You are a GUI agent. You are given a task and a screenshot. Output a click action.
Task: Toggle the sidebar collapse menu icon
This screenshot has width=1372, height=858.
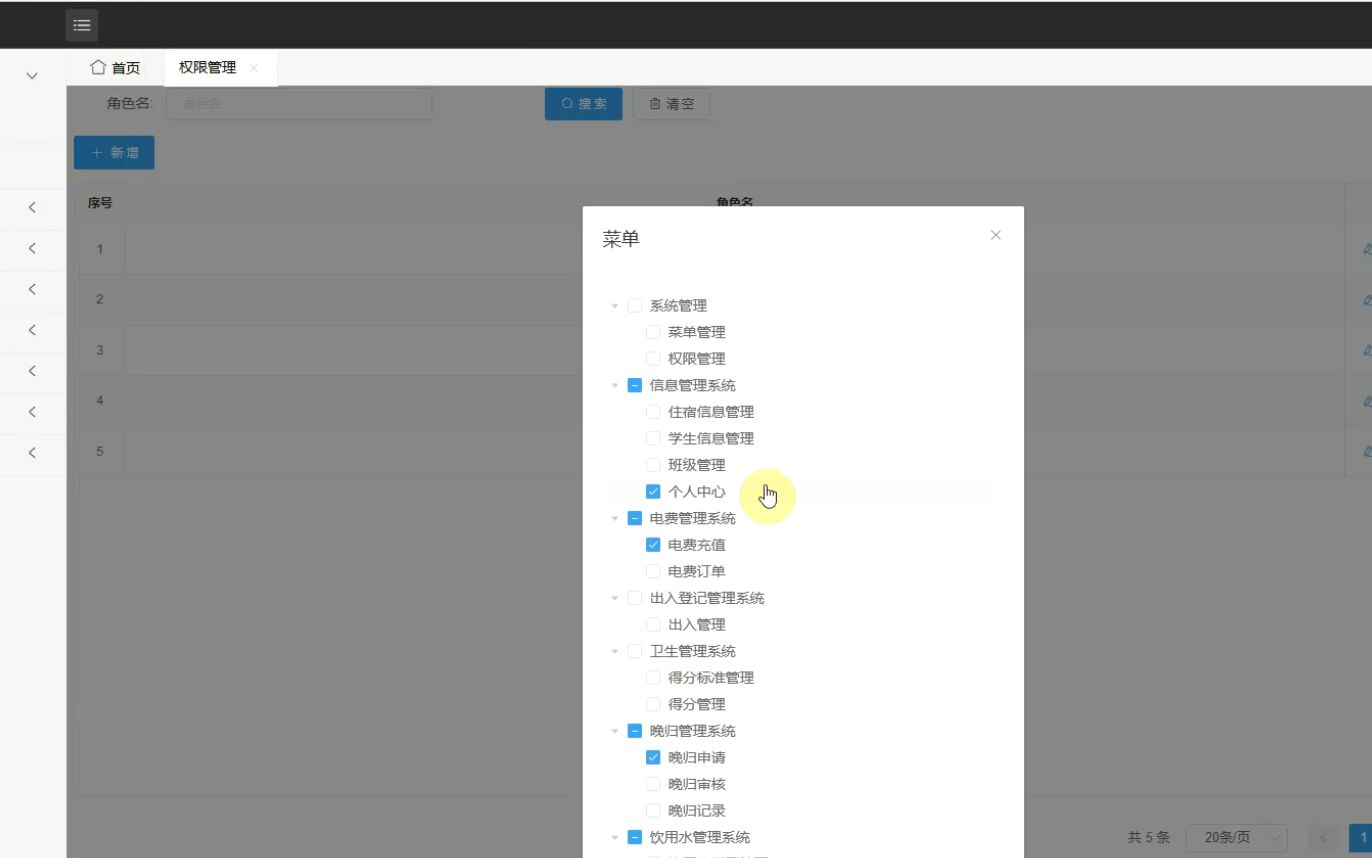[82, 25]
